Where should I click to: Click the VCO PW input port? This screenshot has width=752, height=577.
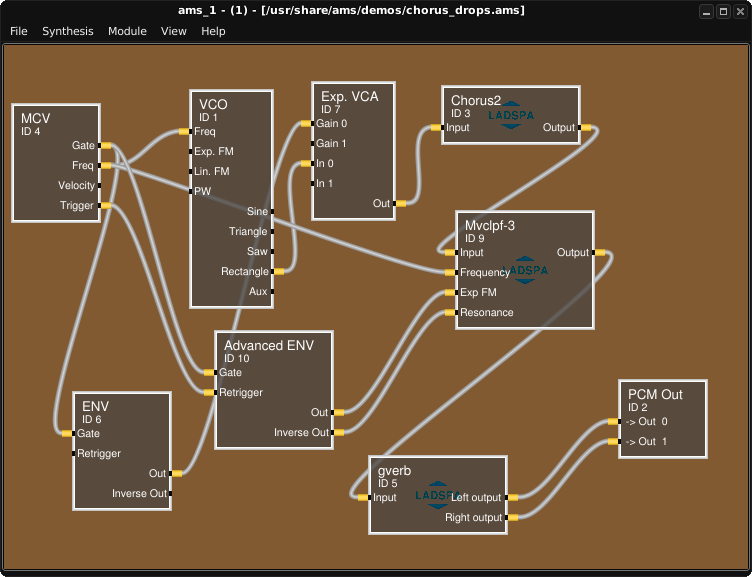(191, 191)
